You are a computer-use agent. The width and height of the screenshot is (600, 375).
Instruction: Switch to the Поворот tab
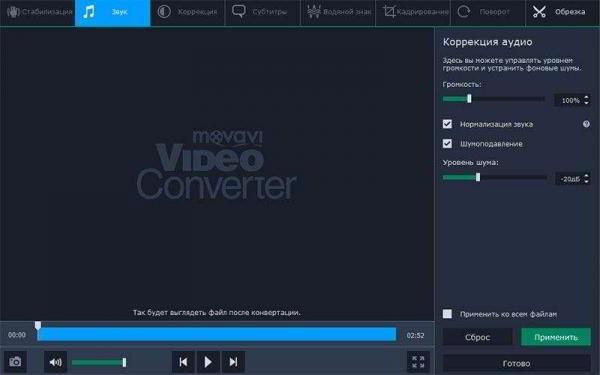pos(488,12)
